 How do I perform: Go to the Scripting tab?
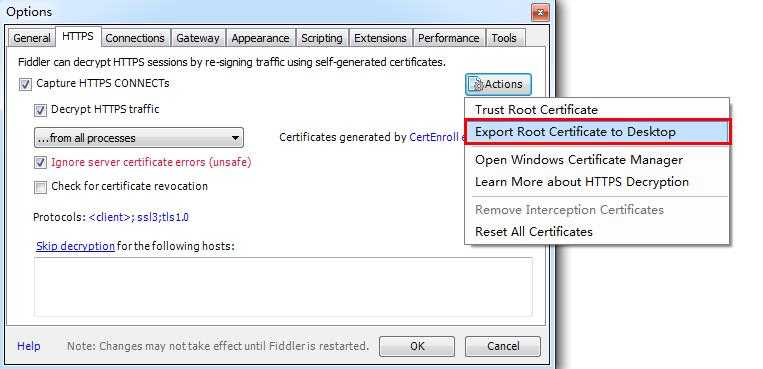tap(321, 38)
